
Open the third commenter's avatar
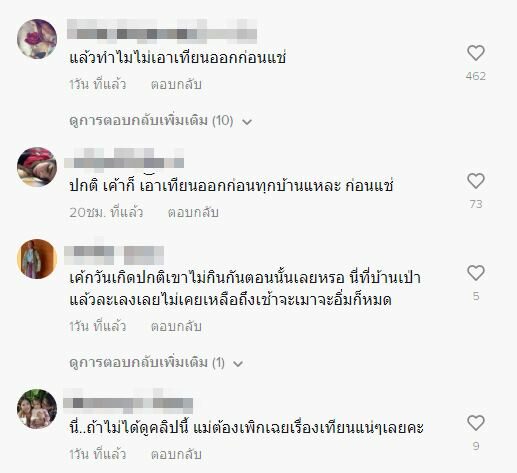point(37,259)
